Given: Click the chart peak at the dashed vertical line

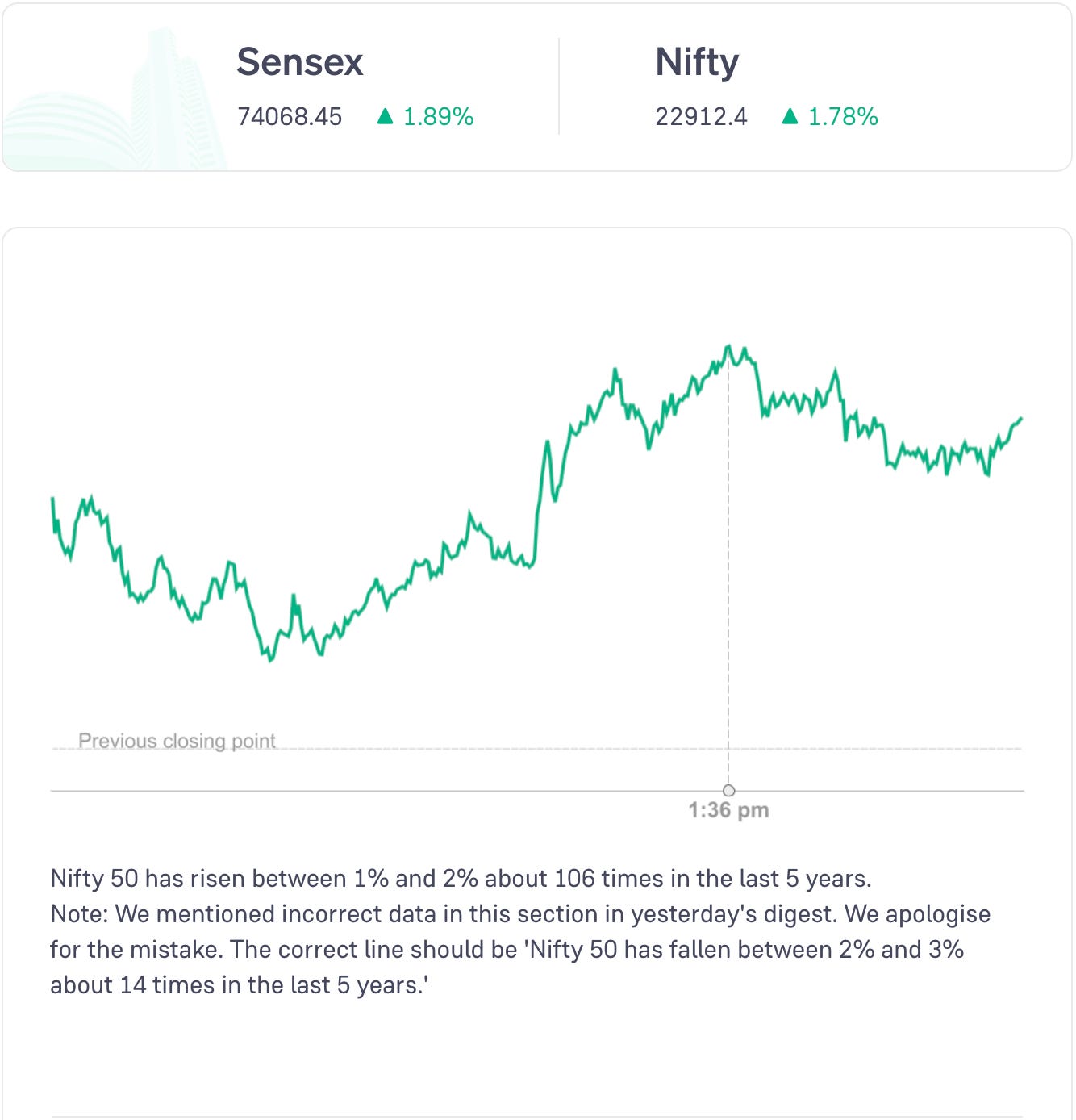Looking at the screenshot, I should (x=728, y=347).
